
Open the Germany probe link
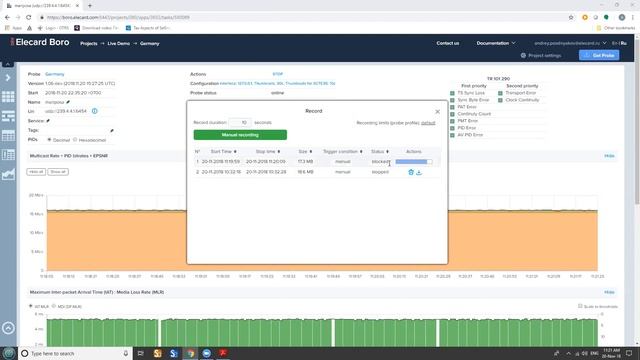tap(55, 74)
